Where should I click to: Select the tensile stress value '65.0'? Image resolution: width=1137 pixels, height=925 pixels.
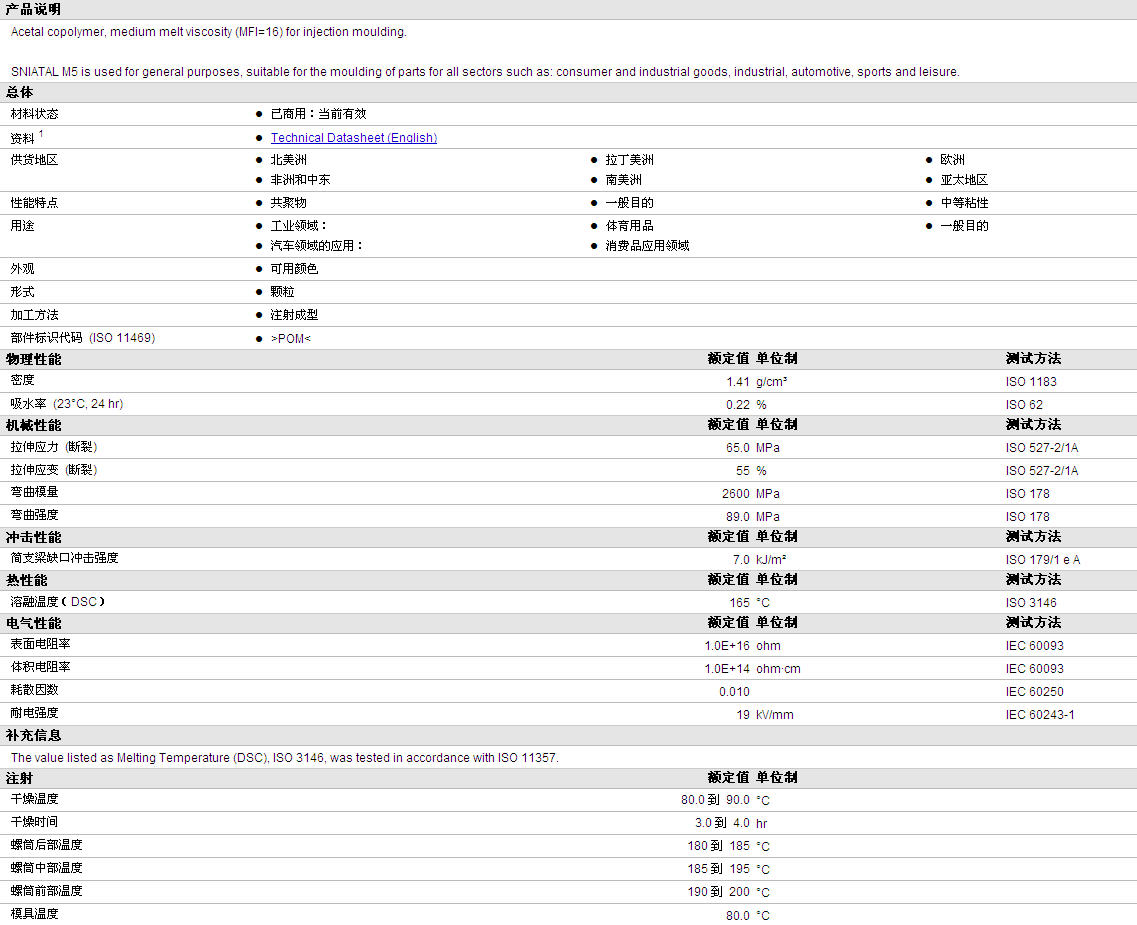738,448
